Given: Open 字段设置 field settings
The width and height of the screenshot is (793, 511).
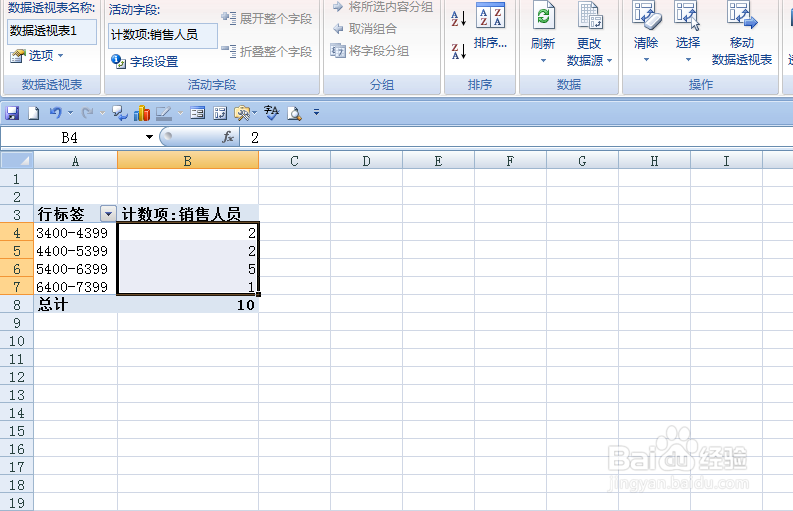Looking at the screenshot, I should (145, 62).
